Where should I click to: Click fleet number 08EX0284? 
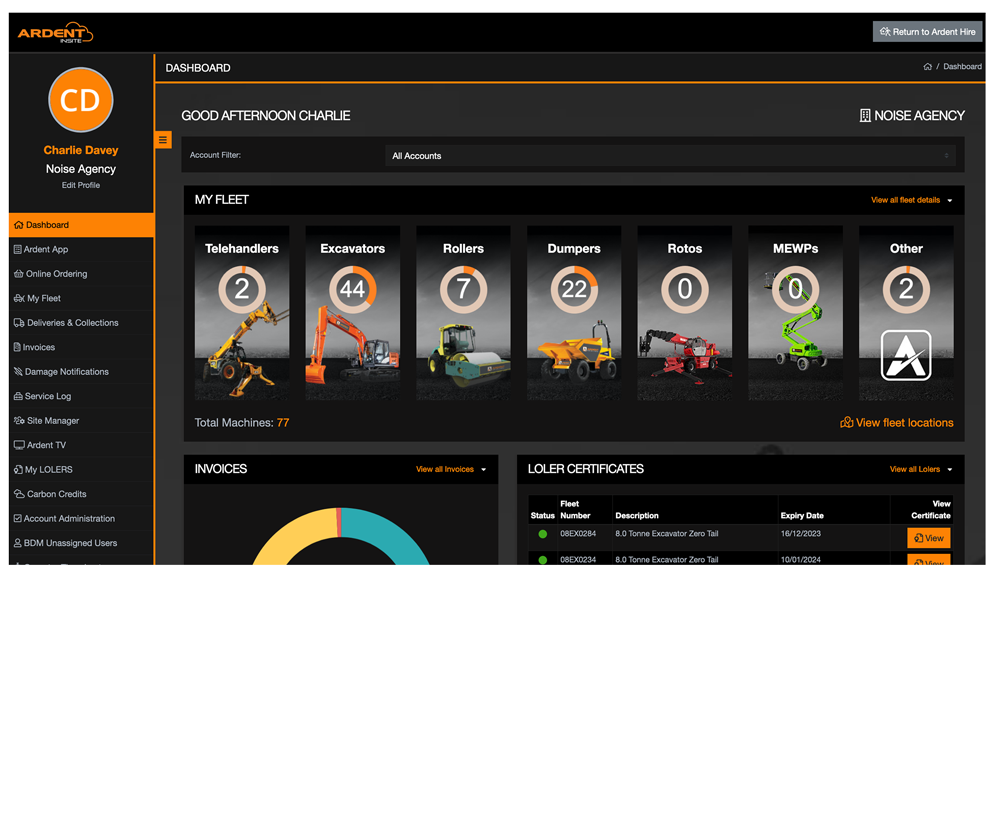click(x=578, y=534)
